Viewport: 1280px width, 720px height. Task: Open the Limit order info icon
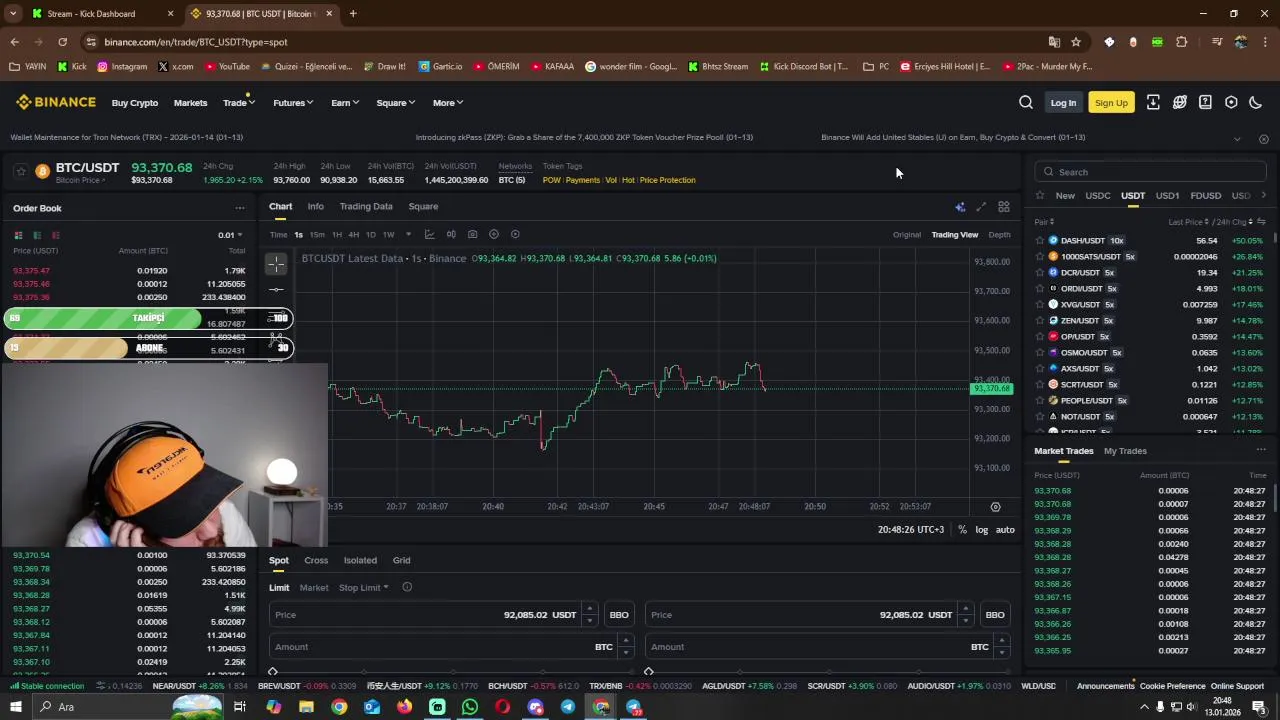407,588
